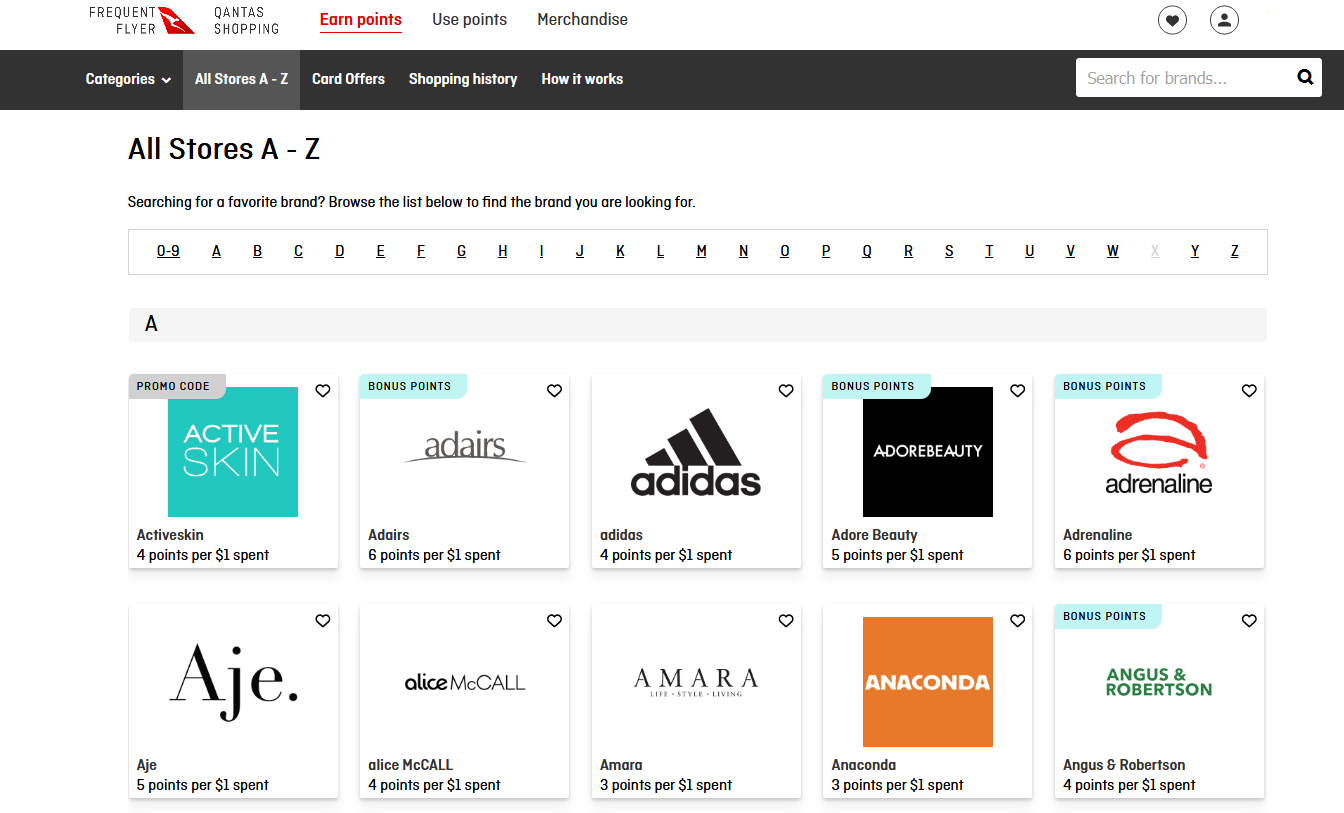Select All Stores A - Z menu item
1344x813 pixels.
tap(241, 79)
